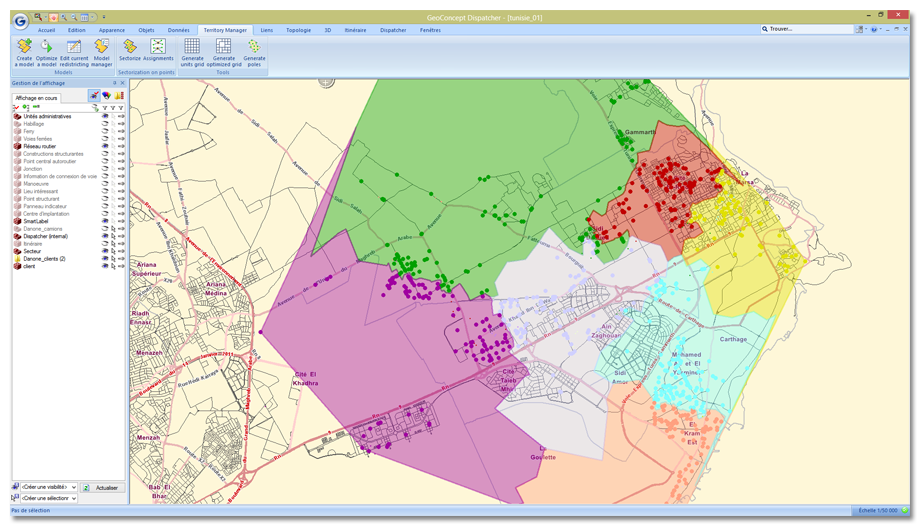Image resolution: width=920 pixels, height=526 pixels.
Task: Open the Dispatcher ribbon tab
Action: tap(393, 31)
